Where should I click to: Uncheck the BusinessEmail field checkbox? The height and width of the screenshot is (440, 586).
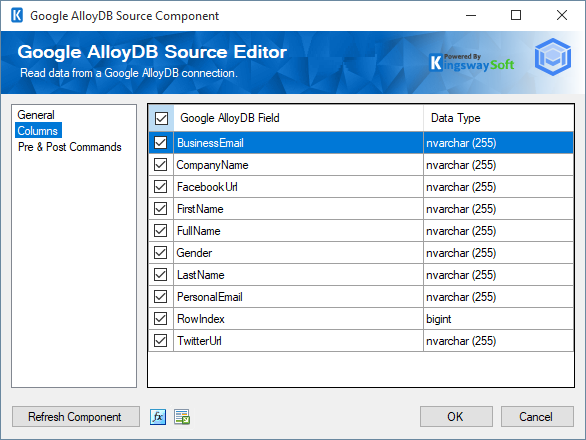161,142
